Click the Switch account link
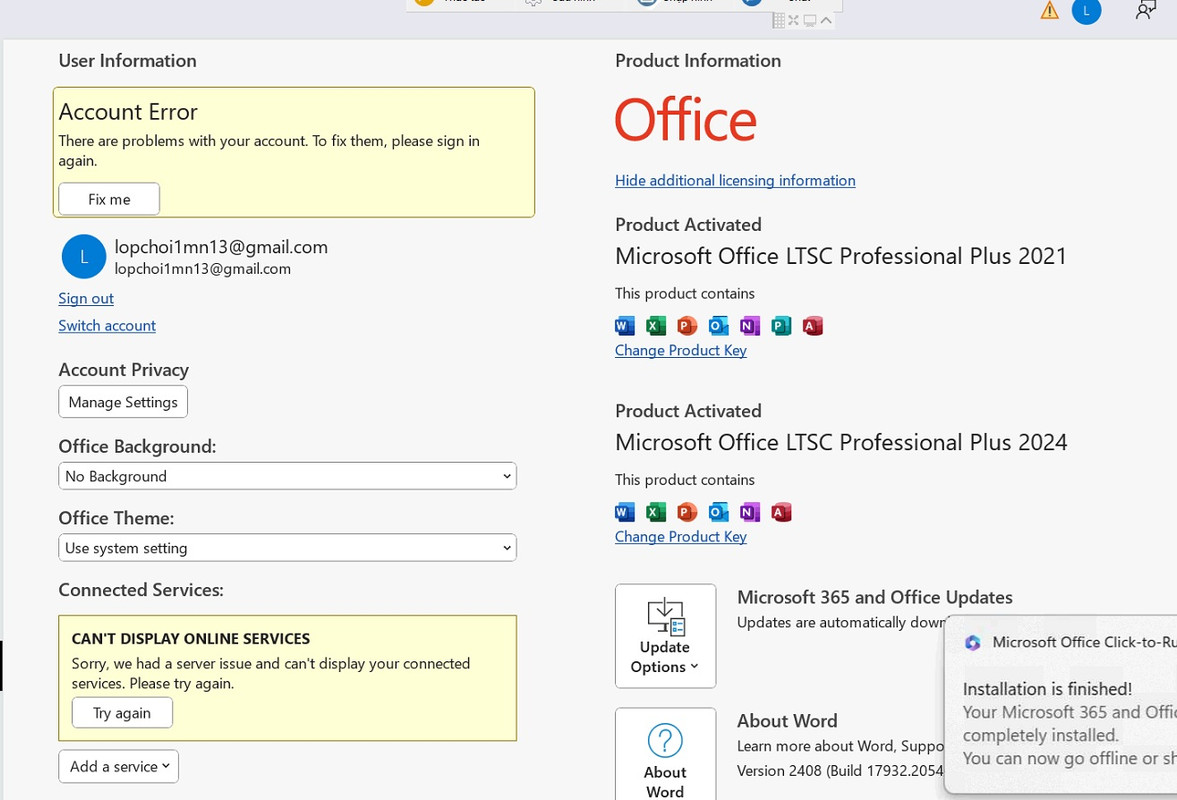The image size is (1177, 800). click(107, 325)
